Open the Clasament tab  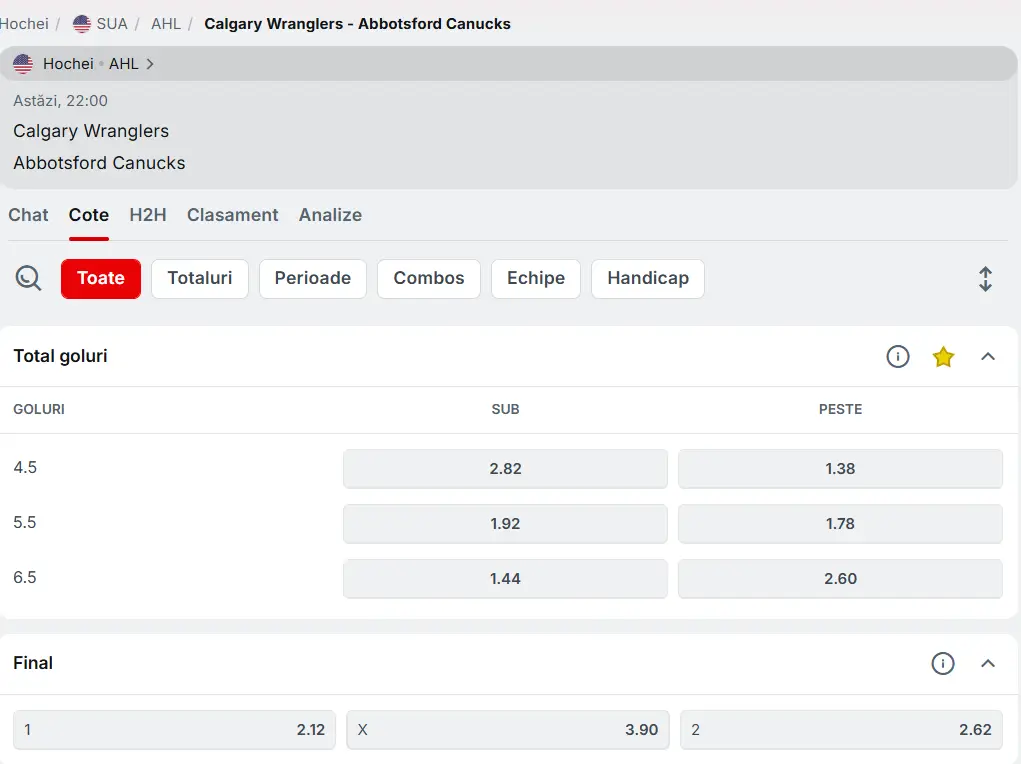pos(232,215)
